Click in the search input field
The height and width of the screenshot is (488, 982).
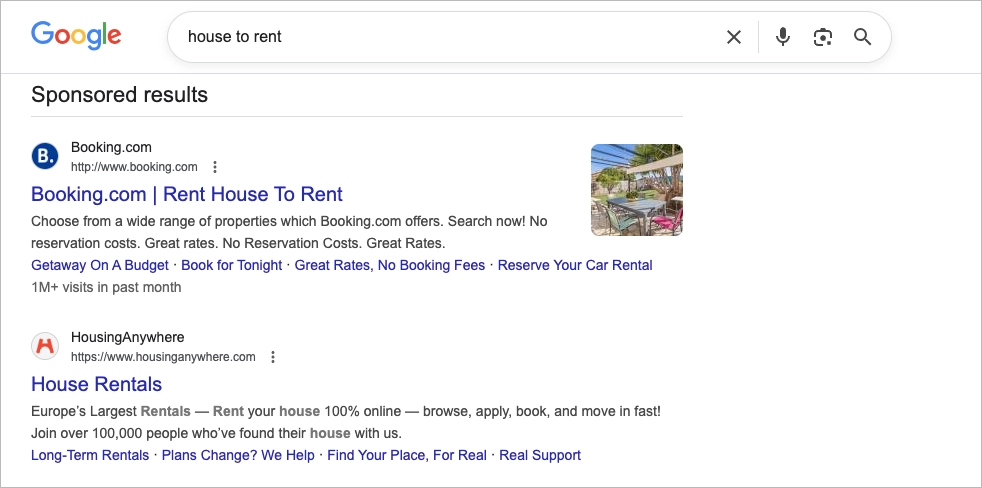[x=440, y=37]
